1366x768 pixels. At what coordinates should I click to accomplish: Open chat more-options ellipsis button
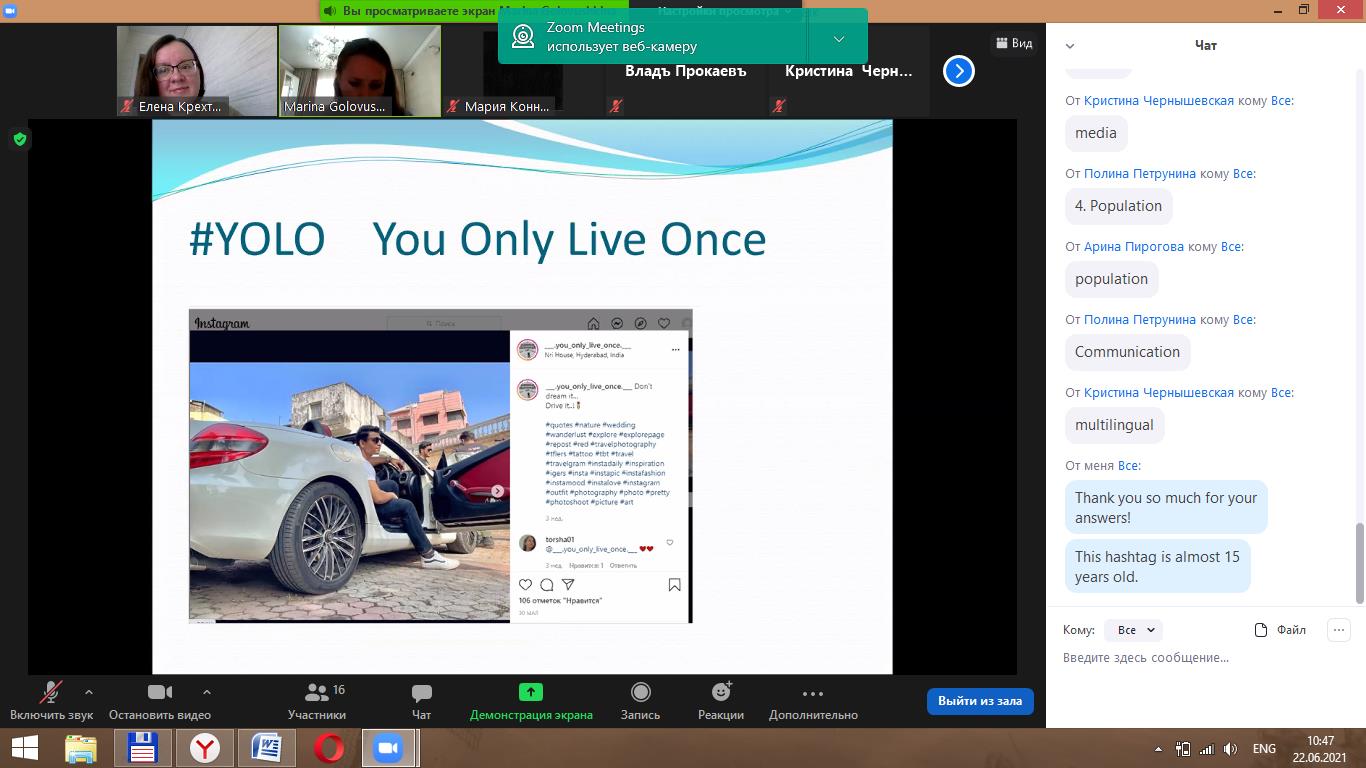1338,630
